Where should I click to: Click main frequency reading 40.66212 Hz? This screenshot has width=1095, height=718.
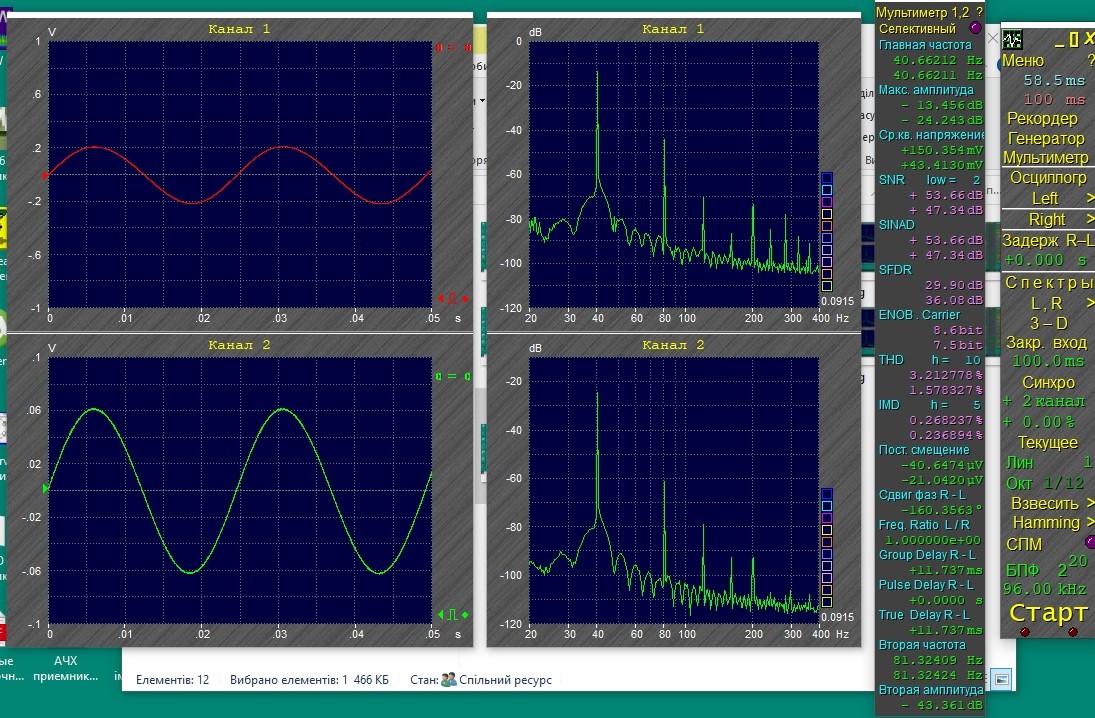pos(938,60)
